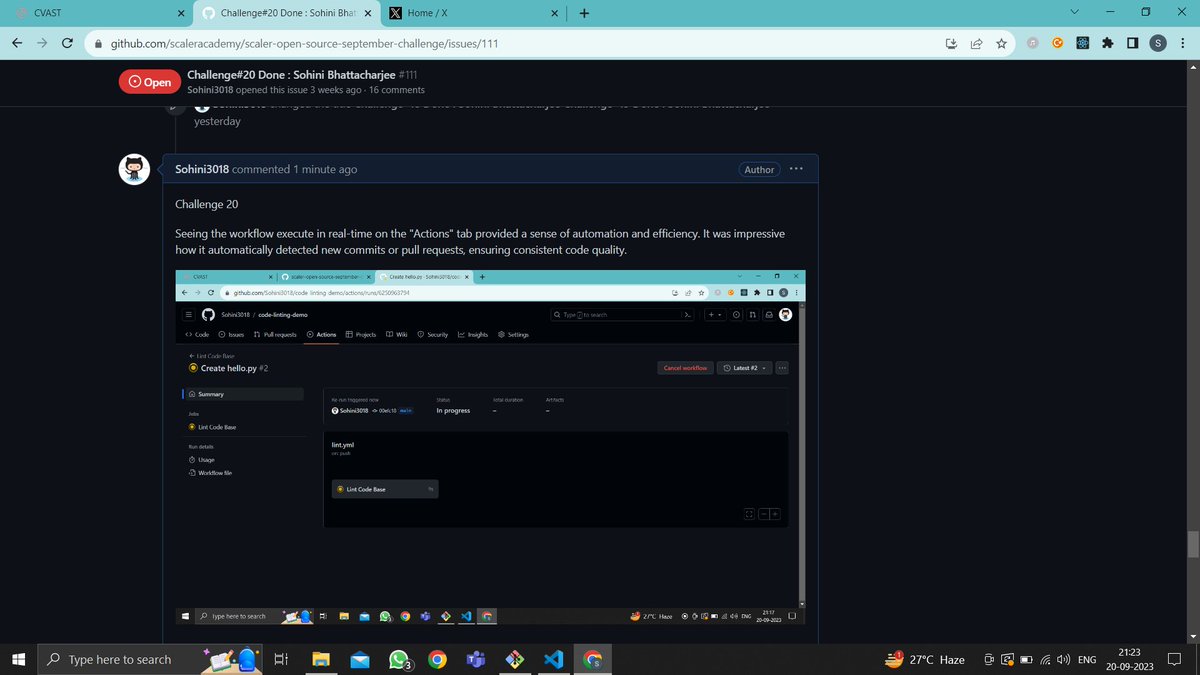Open the Extensions puzzle-piece icon
This screenshot has height=675, width=1200.
coord(1107,44)
